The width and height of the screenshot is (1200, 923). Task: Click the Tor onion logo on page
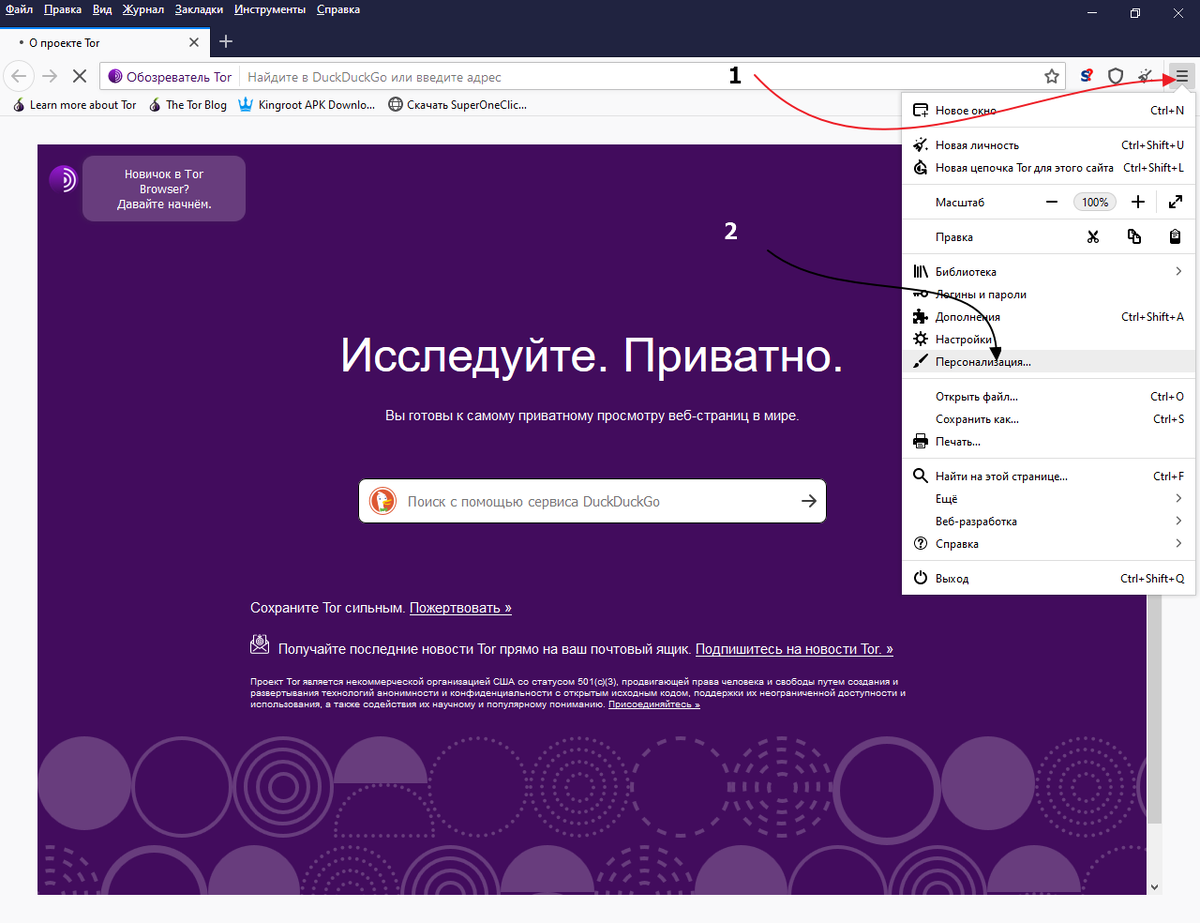coord(63,178)
